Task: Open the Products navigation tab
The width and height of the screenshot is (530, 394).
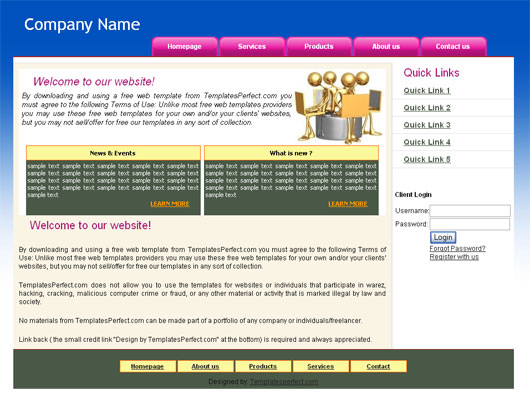Action: (319, 47)
